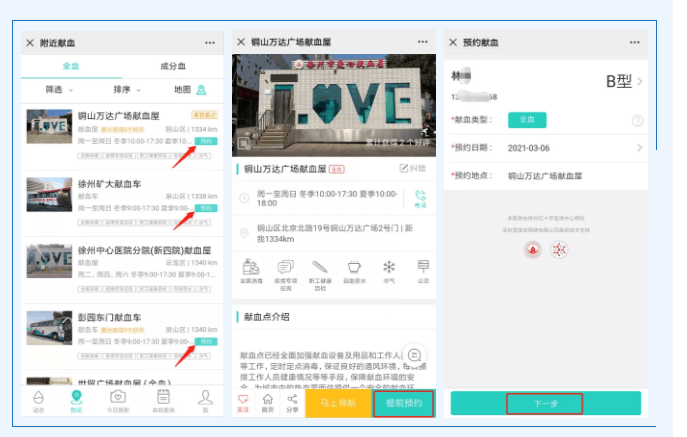Screen dimensions: 687x437
Task: Tap the 提前预约 button
Action: coord(404,403)
